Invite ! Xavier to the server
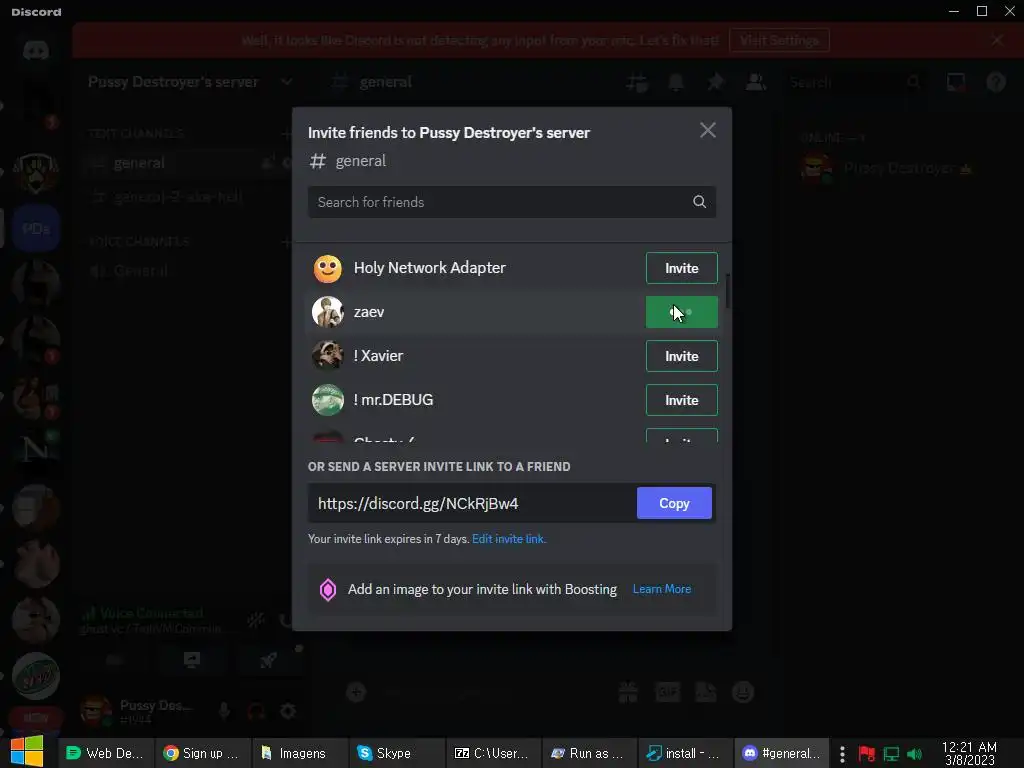This screenshot has width=1024, height=768. coord(681,356)
